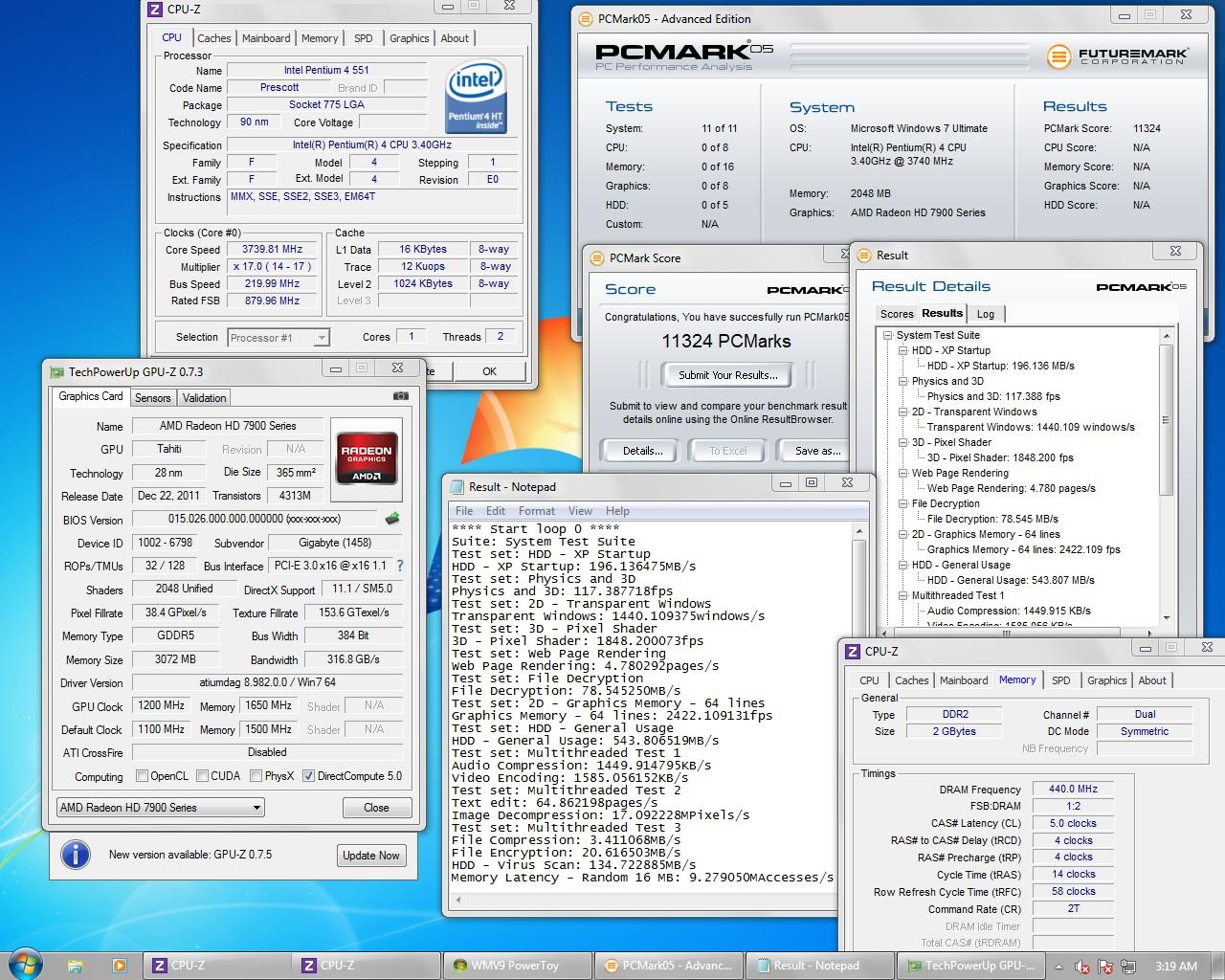Collapse the System Test Suite tree node
The width and height of the screenshot is (1225, 980).
[887, 335]
